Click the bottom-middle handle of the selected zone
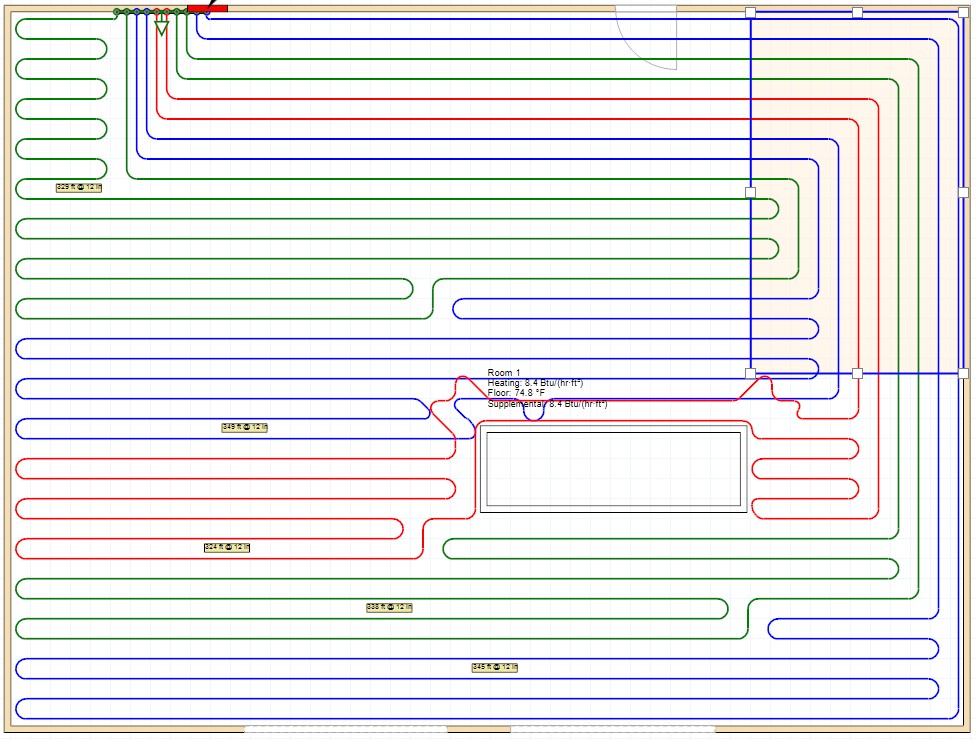Viewport: 976px width, 740px height. click(857, 373)
